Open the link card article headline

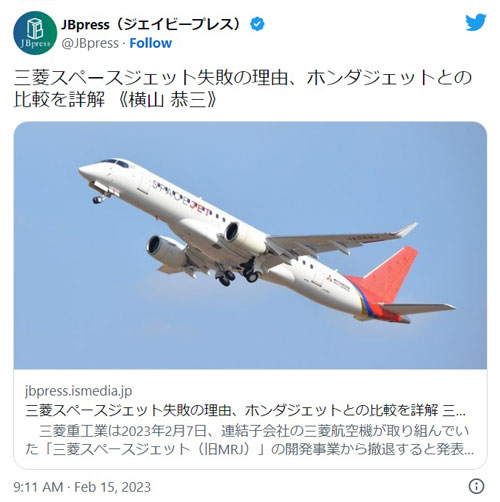(x=245, y=411)
